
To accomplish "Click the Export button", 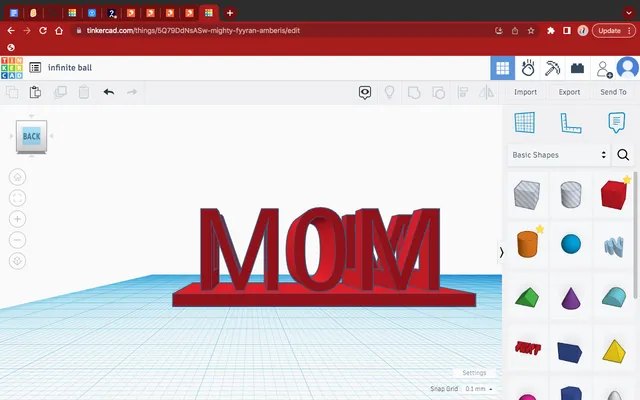I will 569,92.
